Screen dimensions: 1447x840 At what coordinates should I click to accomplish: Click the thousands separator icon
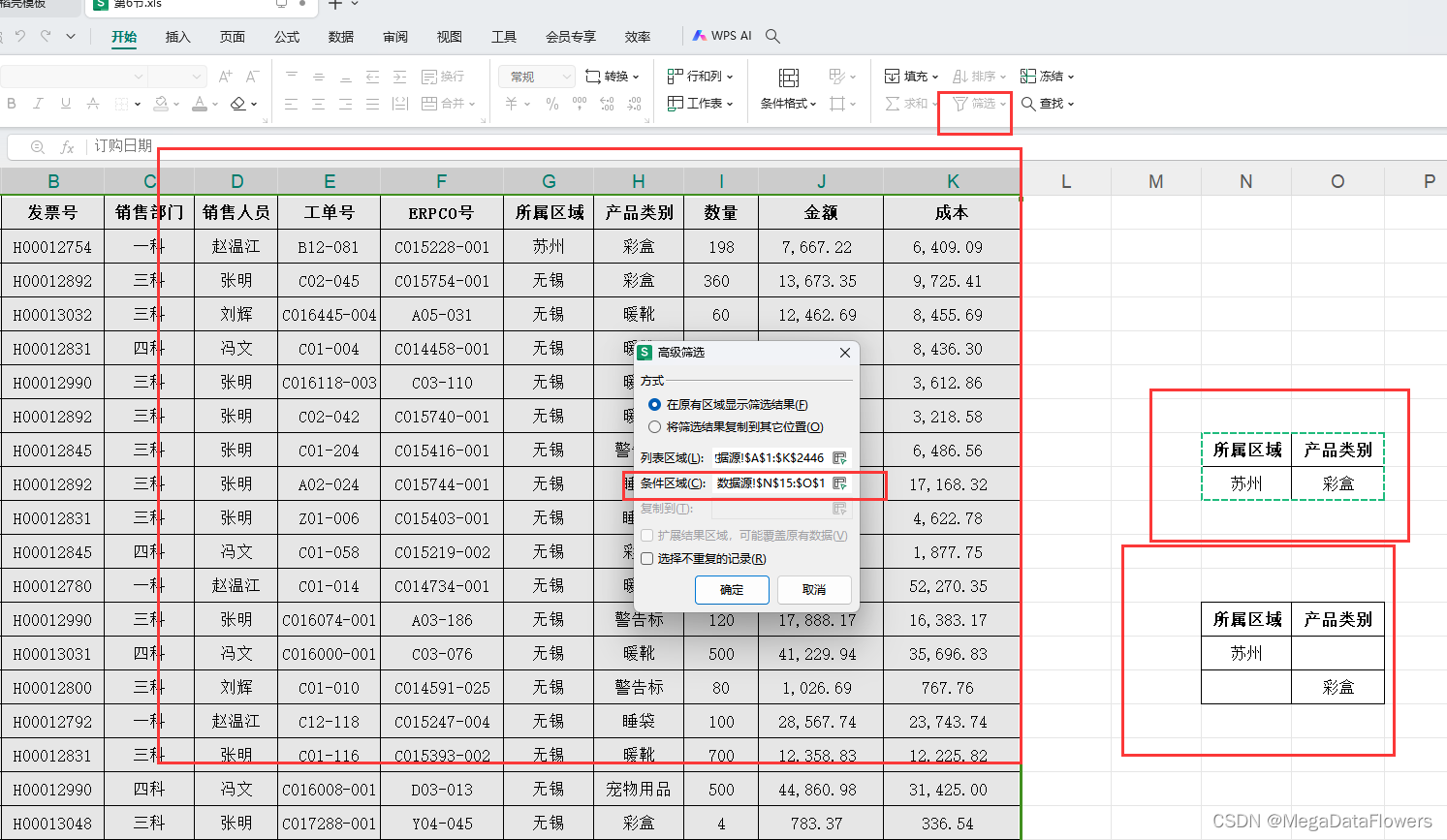coord(580,104)
